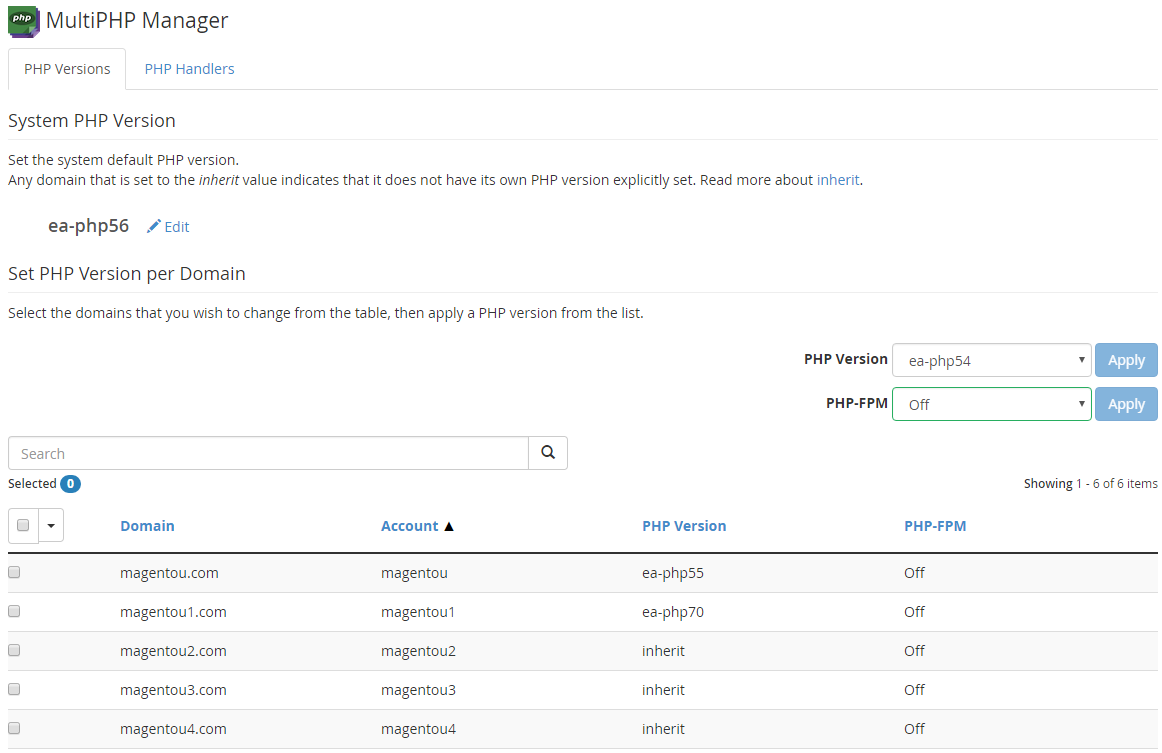Apply the selected PHP Version

[x=1126, y=360]
